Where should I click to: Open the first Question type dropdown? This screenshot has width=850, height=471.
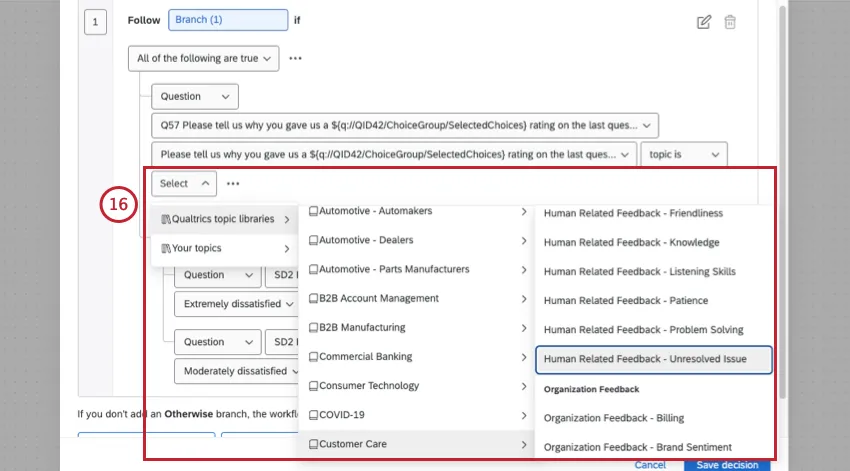point(195,96)
